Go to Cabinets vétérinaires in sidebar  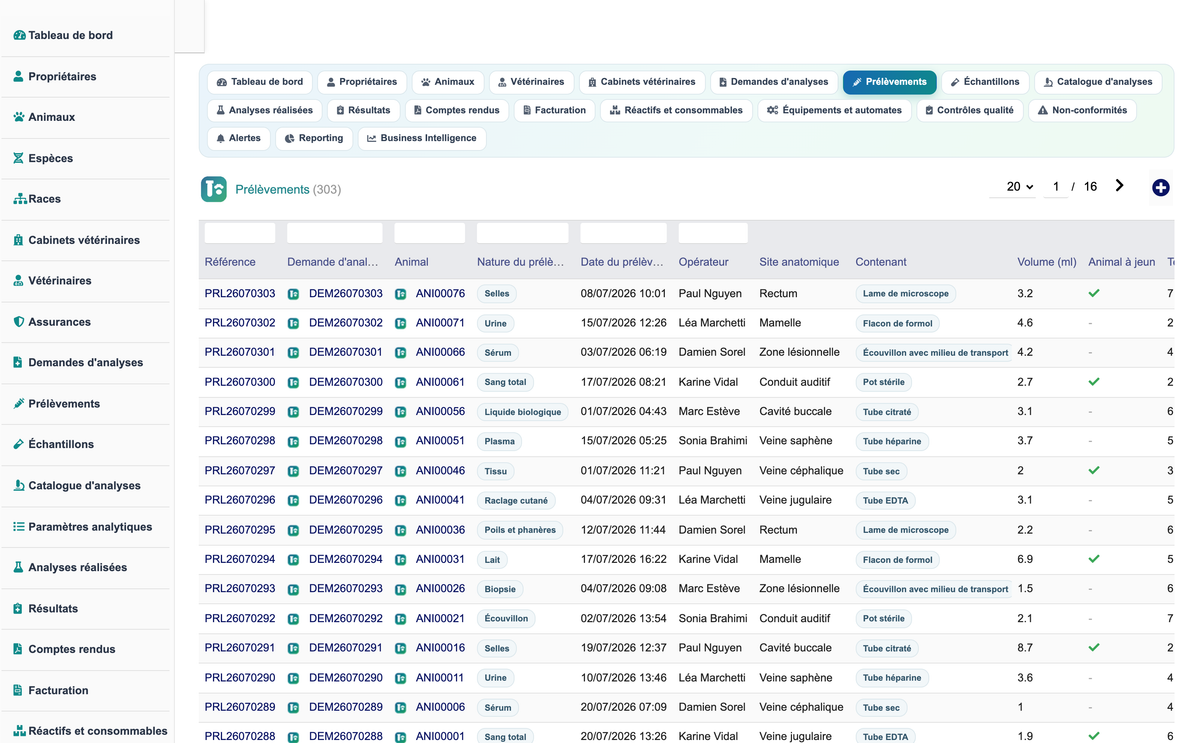[x=84, y=240]
